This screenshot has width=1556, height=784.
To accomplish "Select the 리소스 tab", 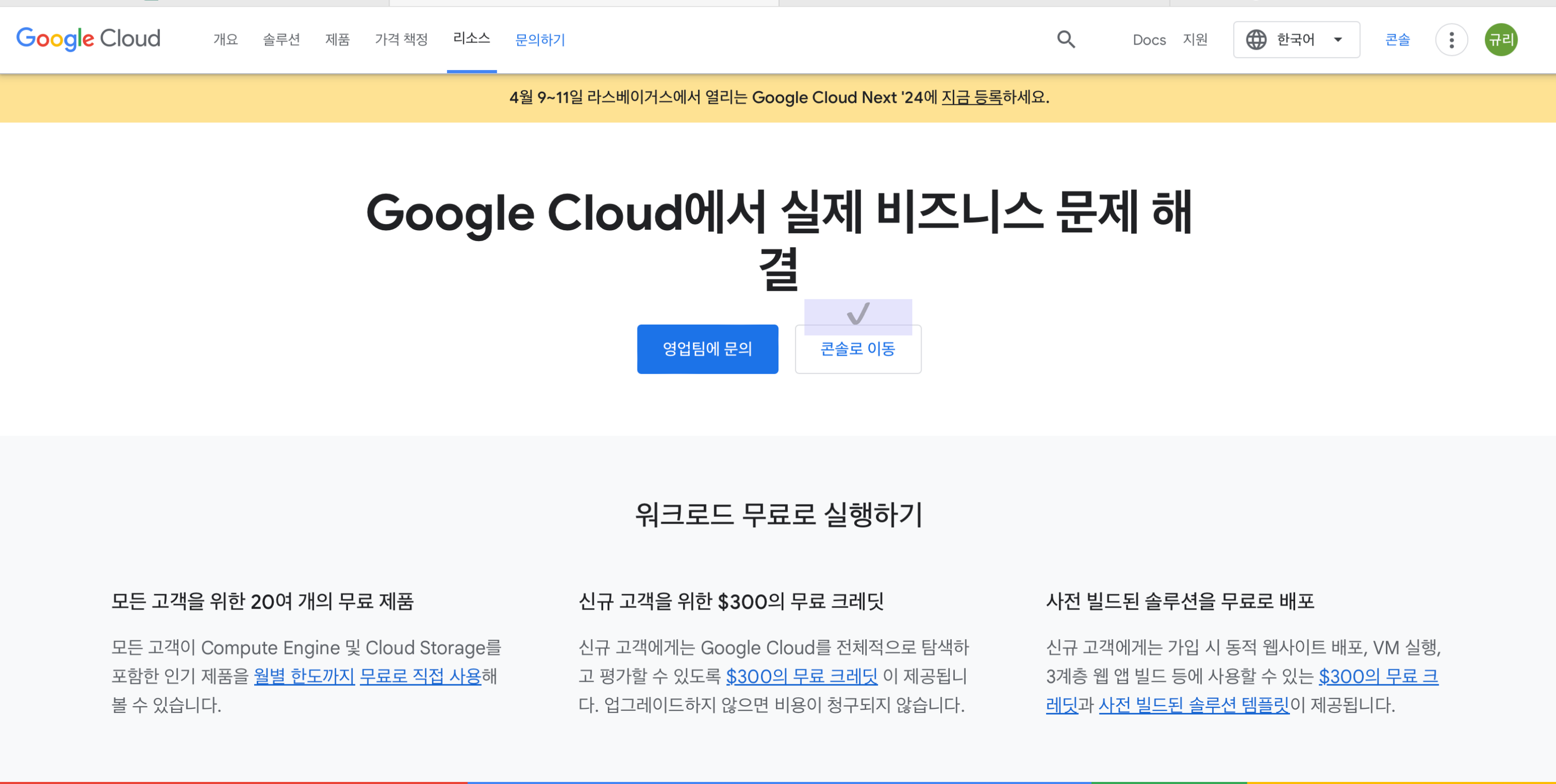I will tap(471, 39).
